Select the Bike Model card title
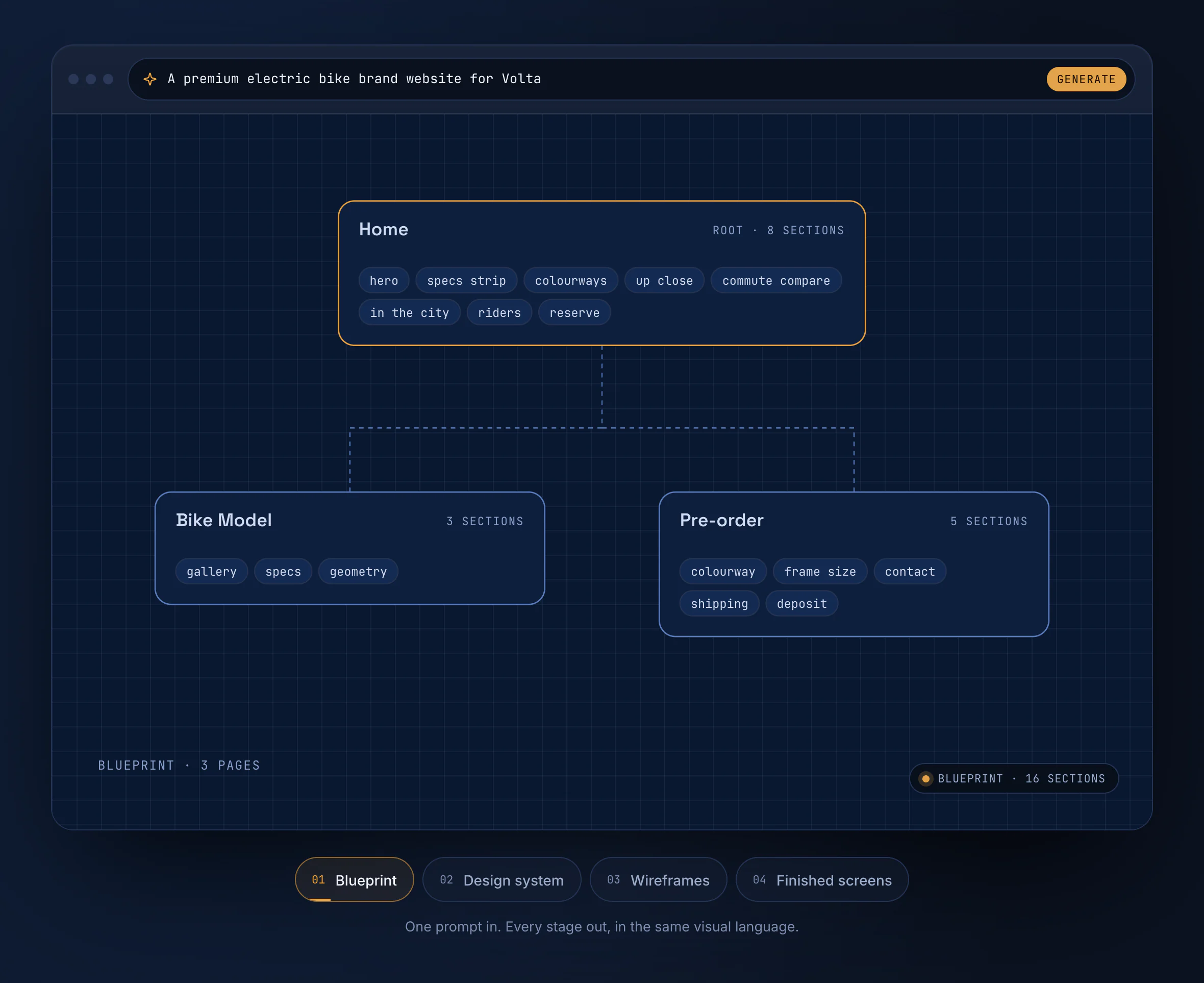 [223, 521]
